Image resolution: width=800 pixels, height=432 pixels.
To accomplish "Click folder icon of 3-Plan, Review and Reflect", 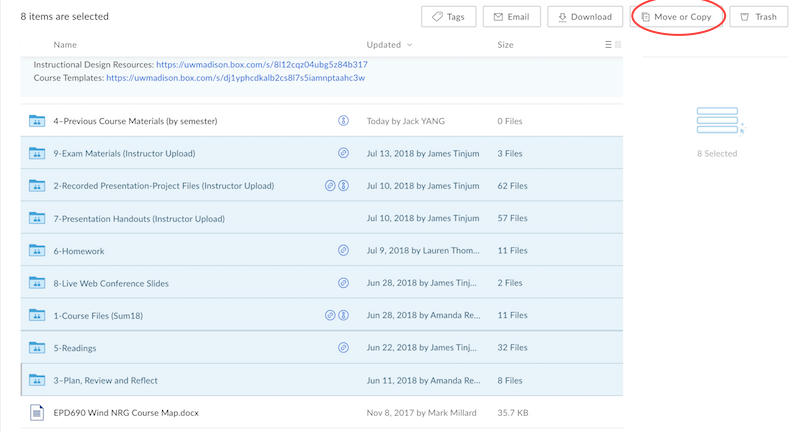I will (x=37, y=380).
